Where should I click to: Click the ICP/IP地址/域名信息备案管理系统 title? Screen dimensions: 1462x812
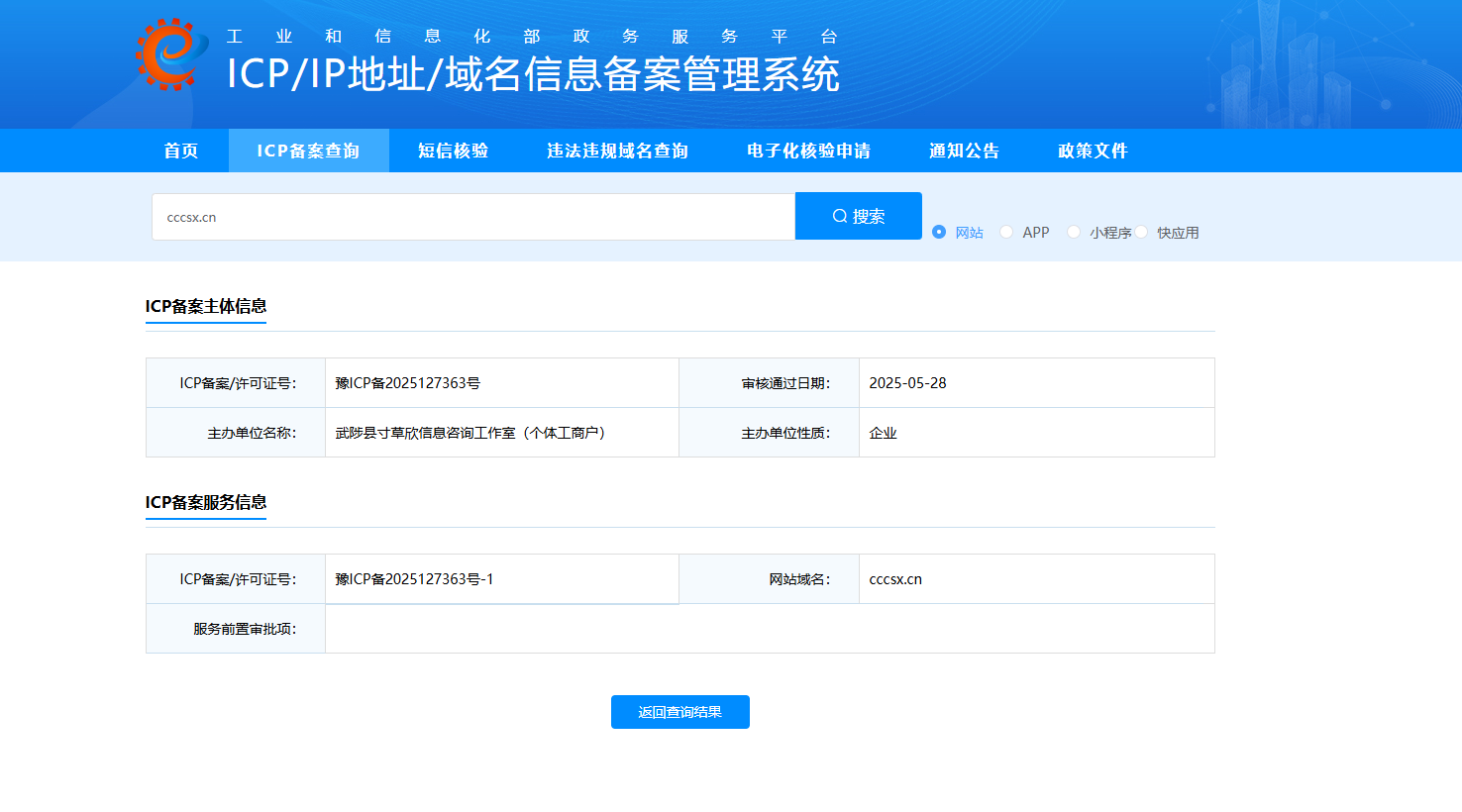pos(533,74)
